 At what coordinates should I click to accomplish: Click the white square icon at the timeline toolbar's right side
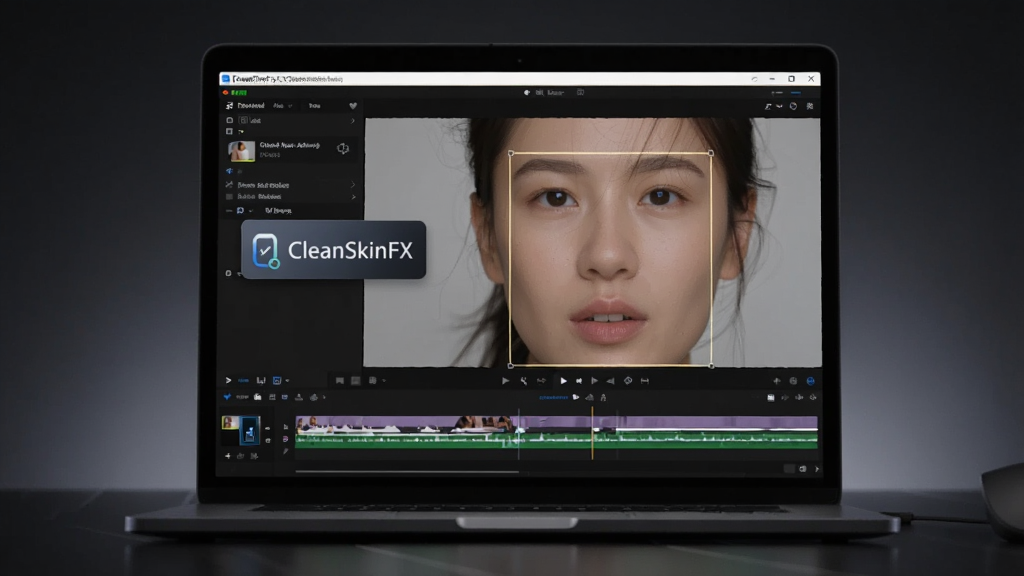(x=771, y=397)
